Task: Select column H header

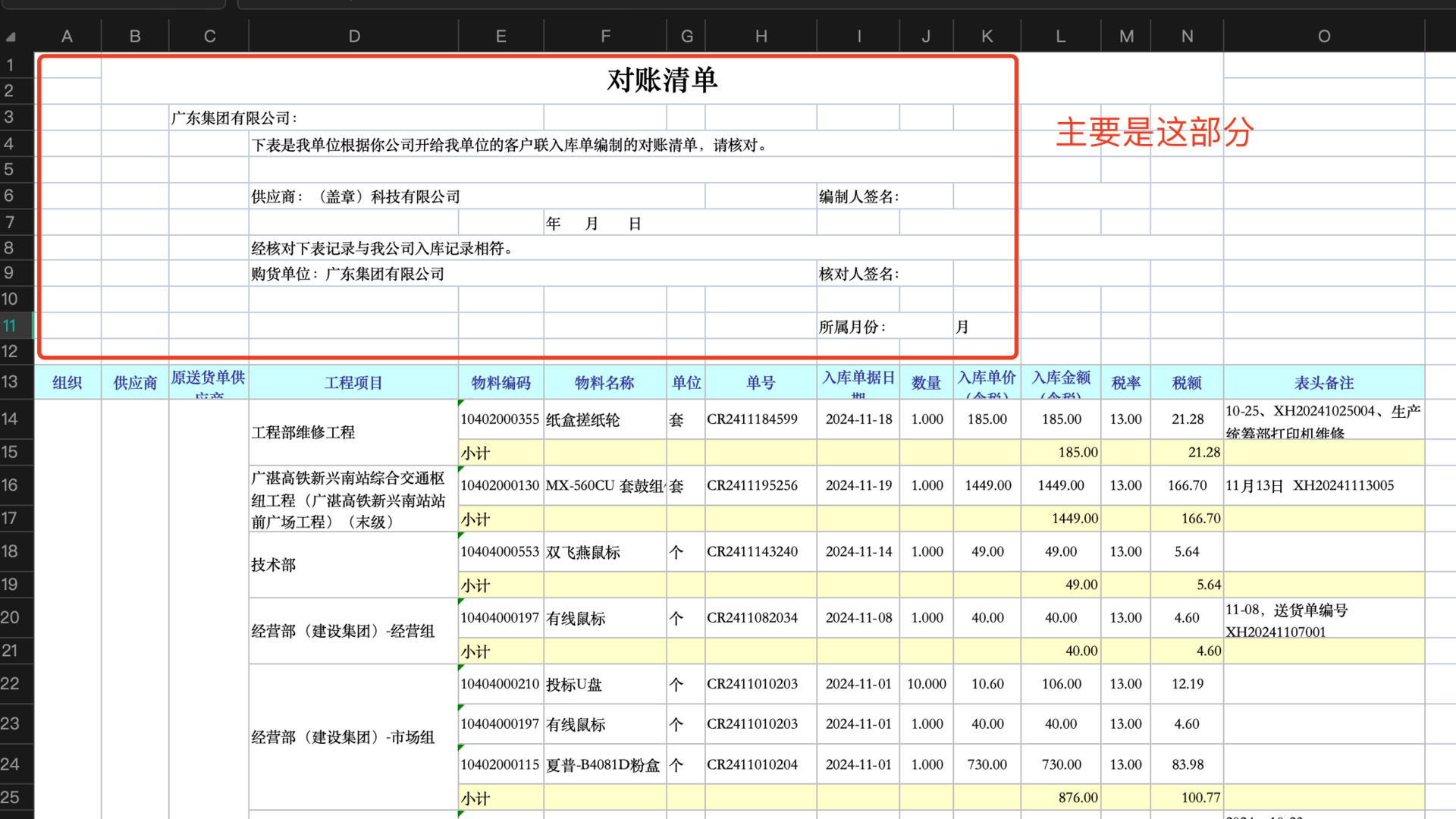Action: 761,36
